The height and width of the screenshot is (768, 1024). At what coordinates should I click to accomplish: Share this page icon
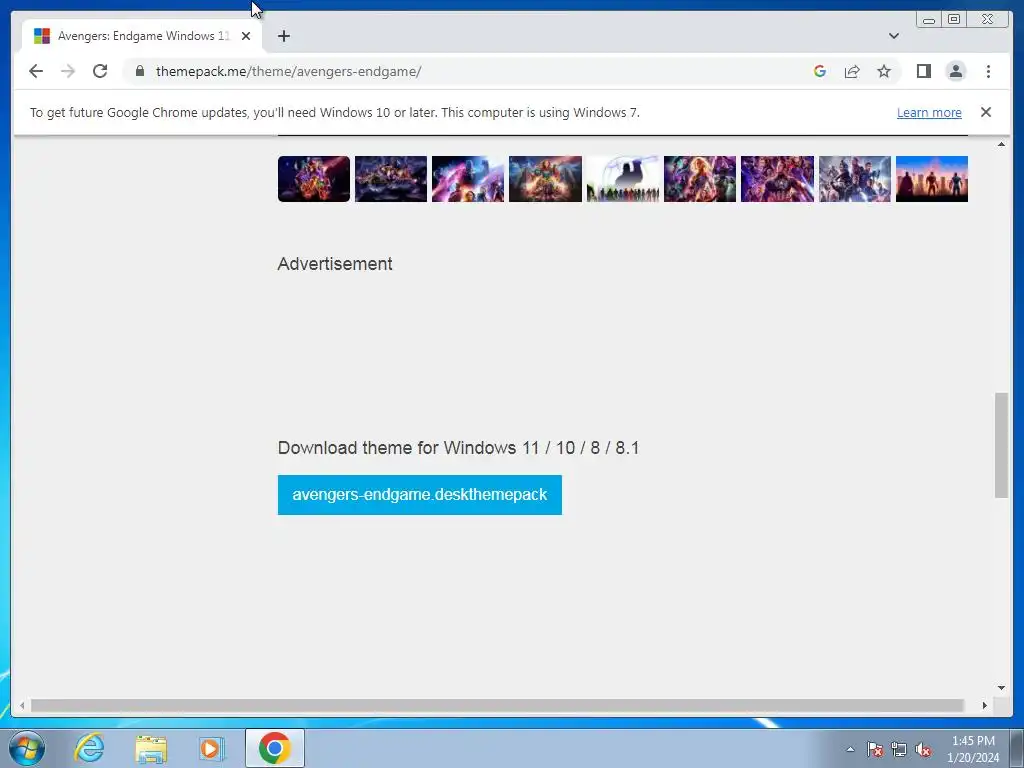tap(852, 71)
